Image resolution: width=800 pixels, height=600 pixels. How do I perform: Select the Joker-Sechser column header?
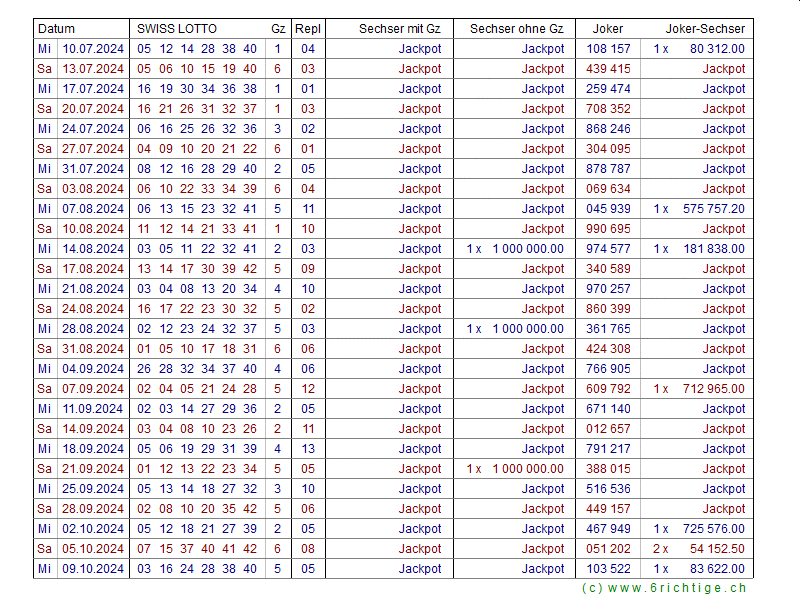(x=705, y=29)
